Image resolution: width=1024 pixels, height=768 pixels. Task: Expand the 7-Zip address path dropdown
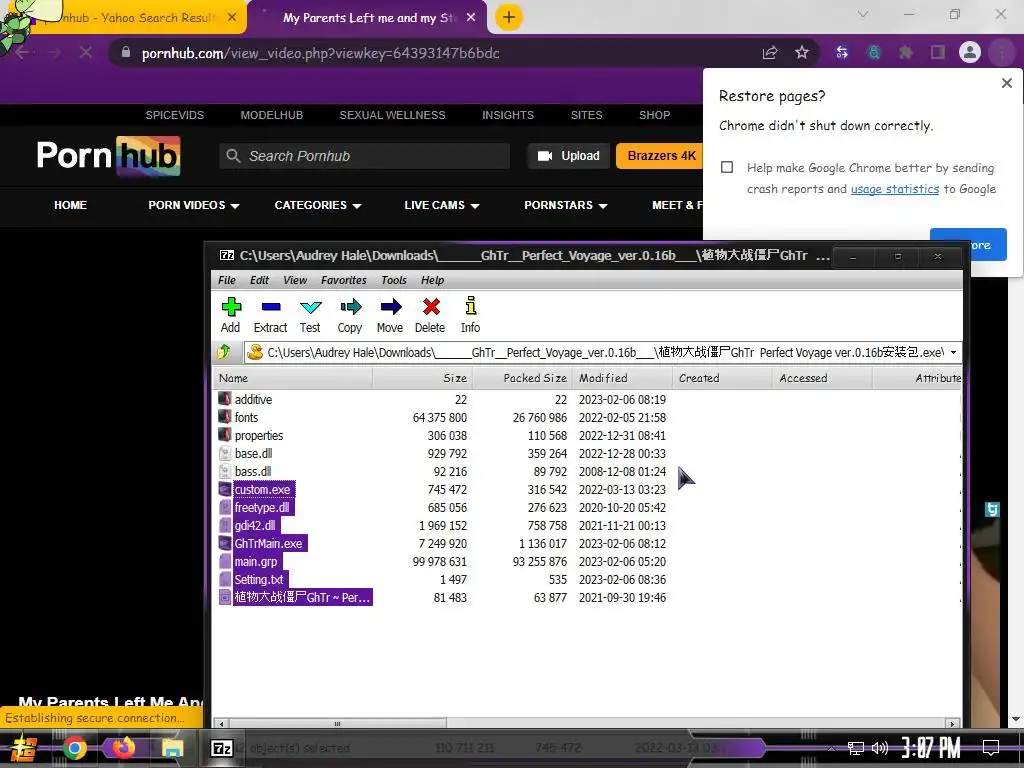pos(953,353)
